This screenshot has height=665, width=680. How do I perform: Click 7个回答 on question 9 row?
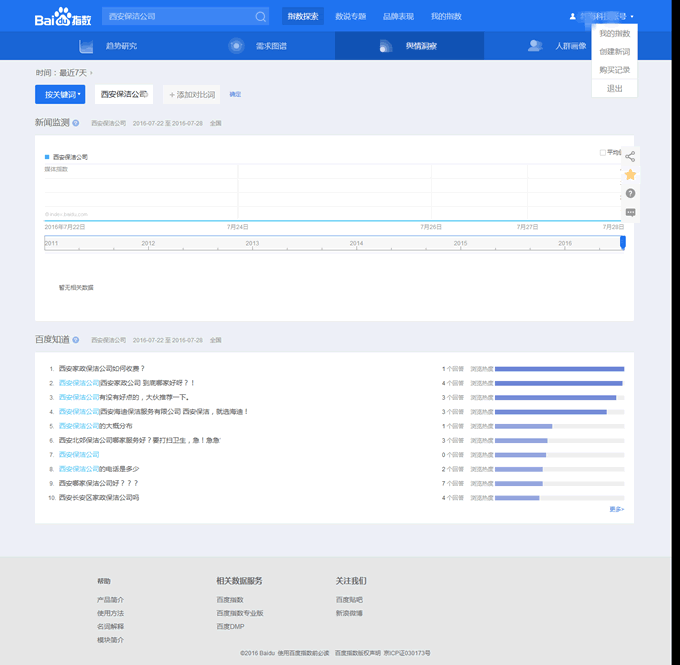pos(452,483)
